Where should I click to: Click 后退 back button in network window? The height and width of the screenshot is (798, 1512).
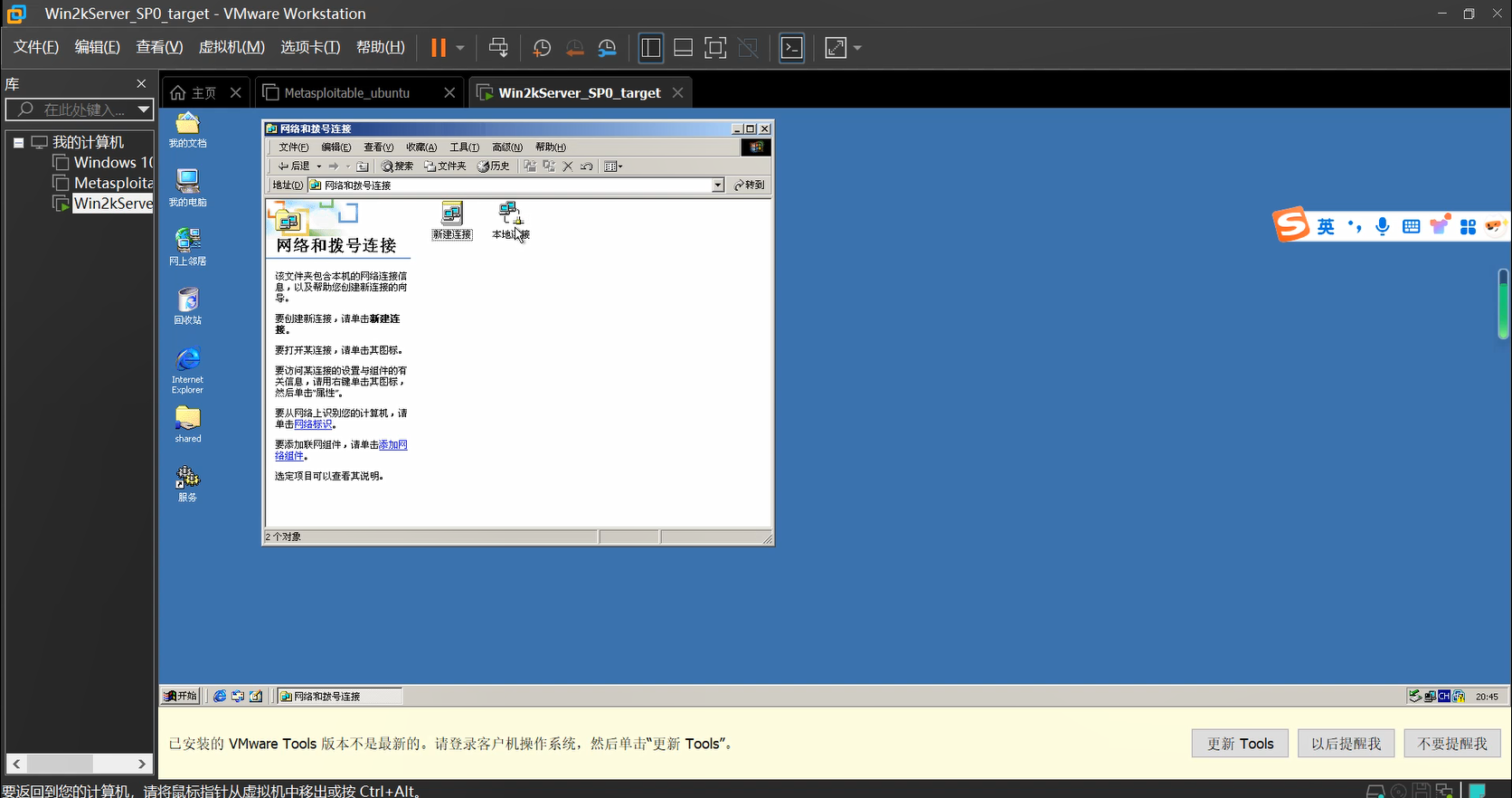pos(294,166)
